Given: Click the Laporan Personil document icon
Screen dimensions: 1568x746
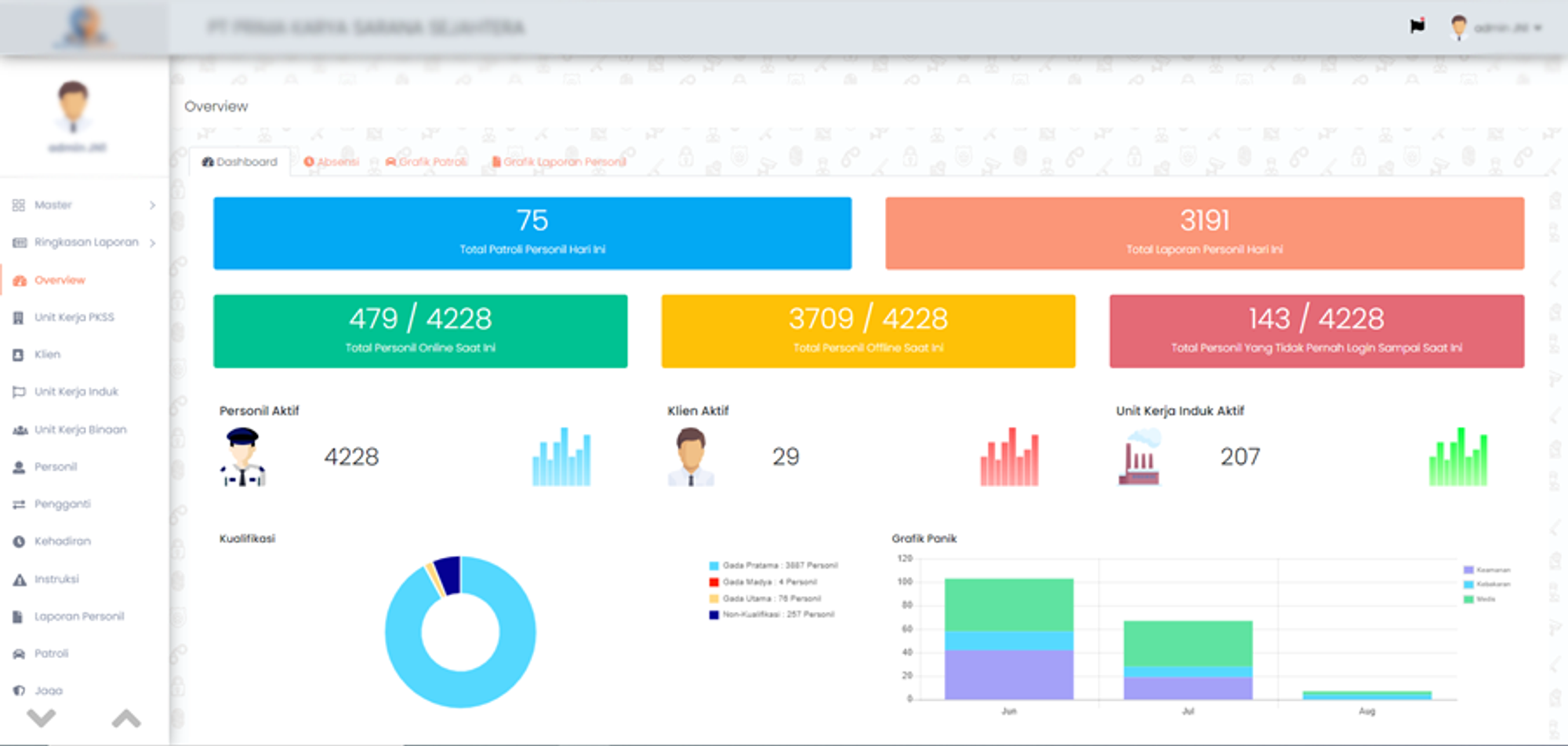Looking at the screenshot, I should pyautogui.click(x=19, y=617).
